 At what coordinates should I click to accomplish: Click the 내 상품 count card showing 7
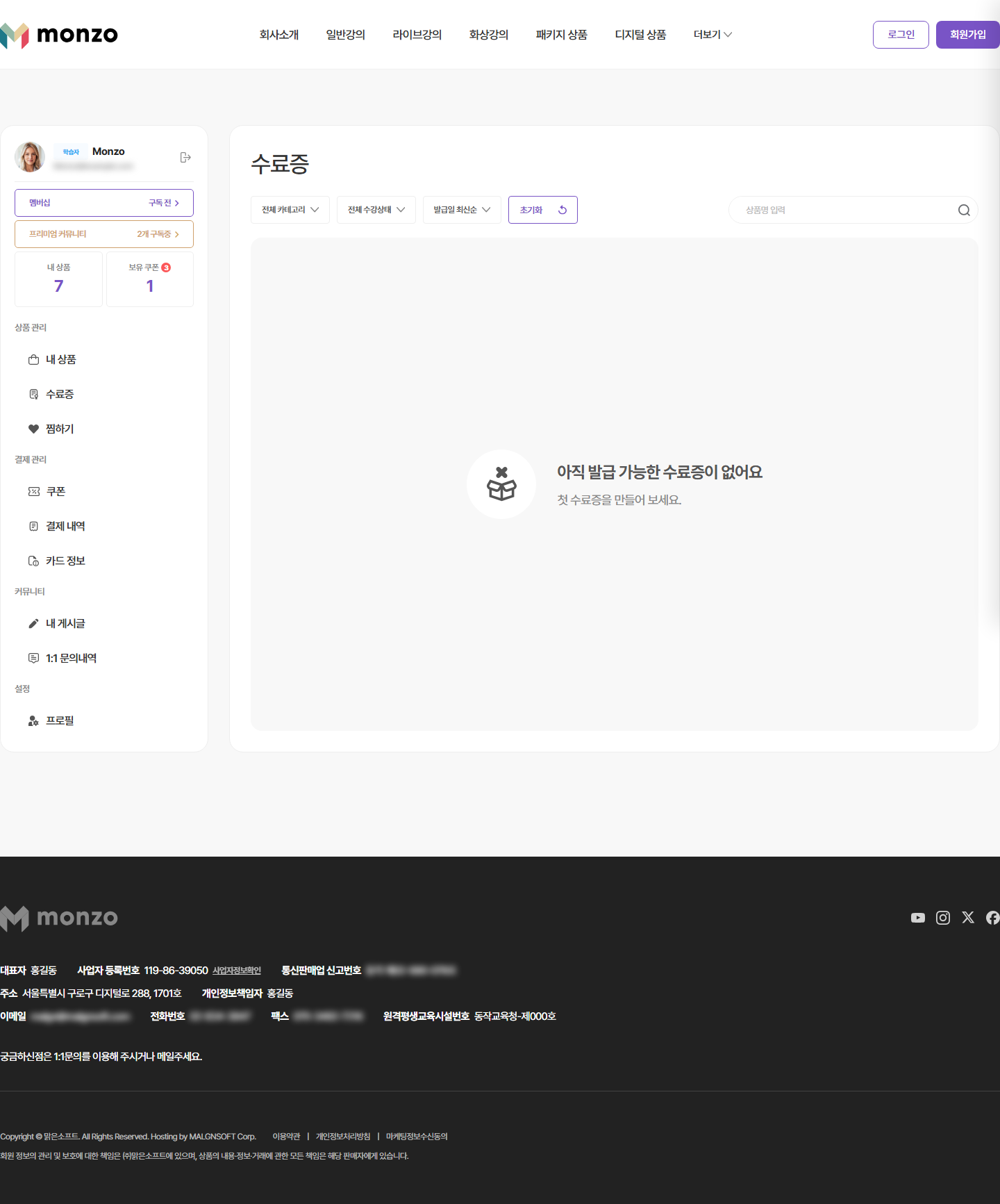(59, 279)
